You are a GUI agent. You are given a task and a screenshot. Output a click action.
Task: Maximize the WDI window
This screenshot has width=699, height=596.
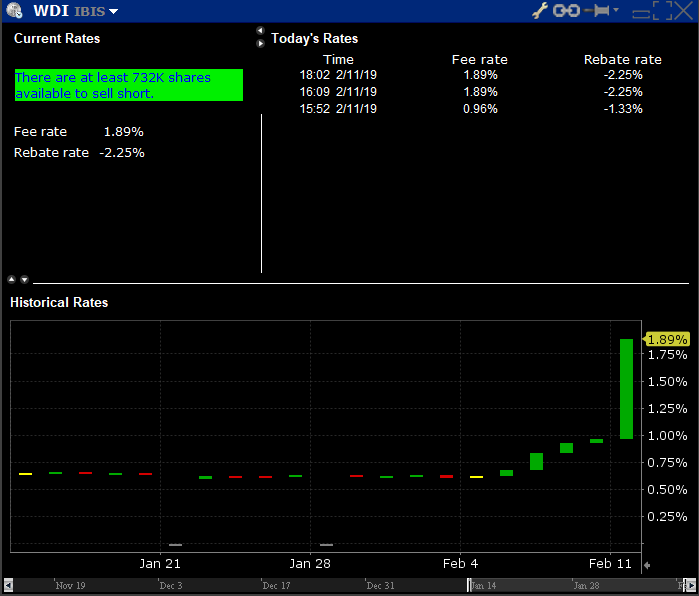(662, 10)
